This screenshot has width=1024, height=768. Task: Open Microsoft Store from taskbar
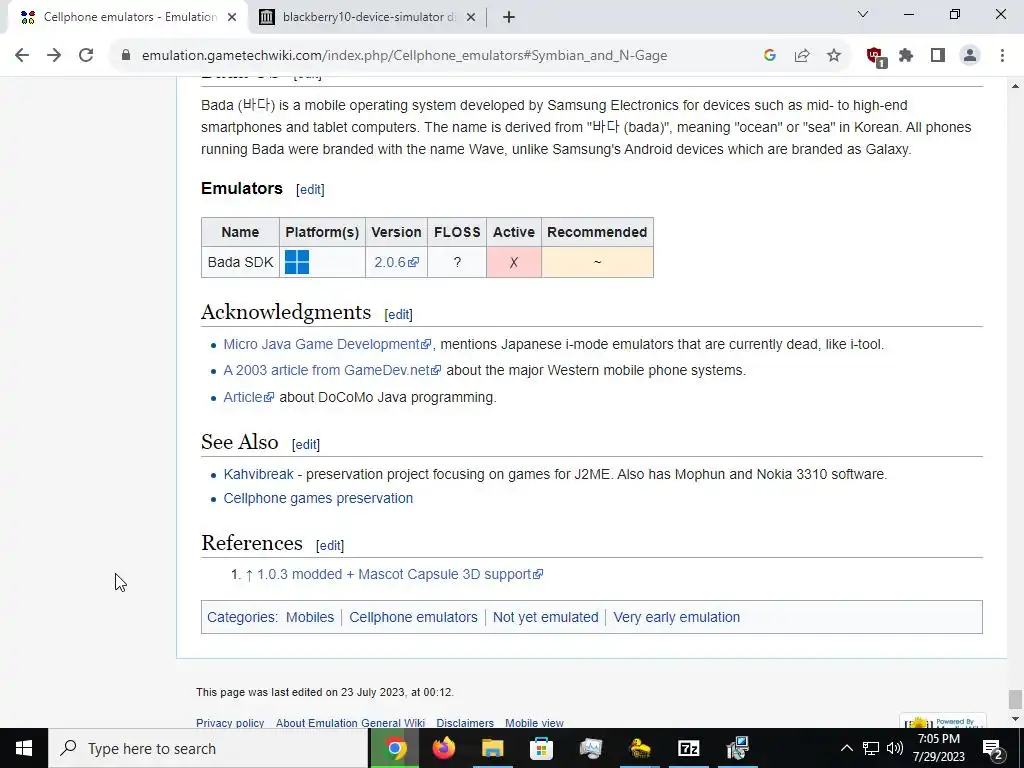coord(541,748)
